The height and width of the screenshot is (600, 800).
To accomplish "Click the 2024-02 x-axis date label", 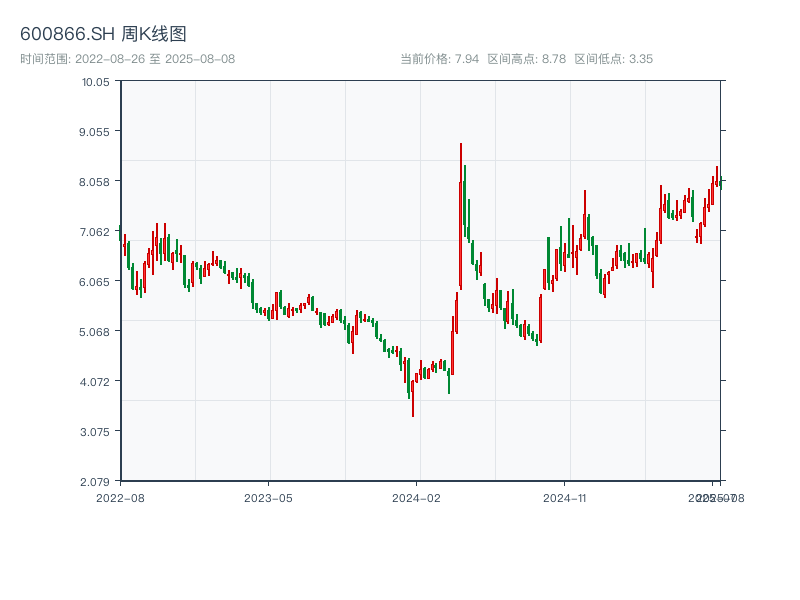I will point(417,497).
